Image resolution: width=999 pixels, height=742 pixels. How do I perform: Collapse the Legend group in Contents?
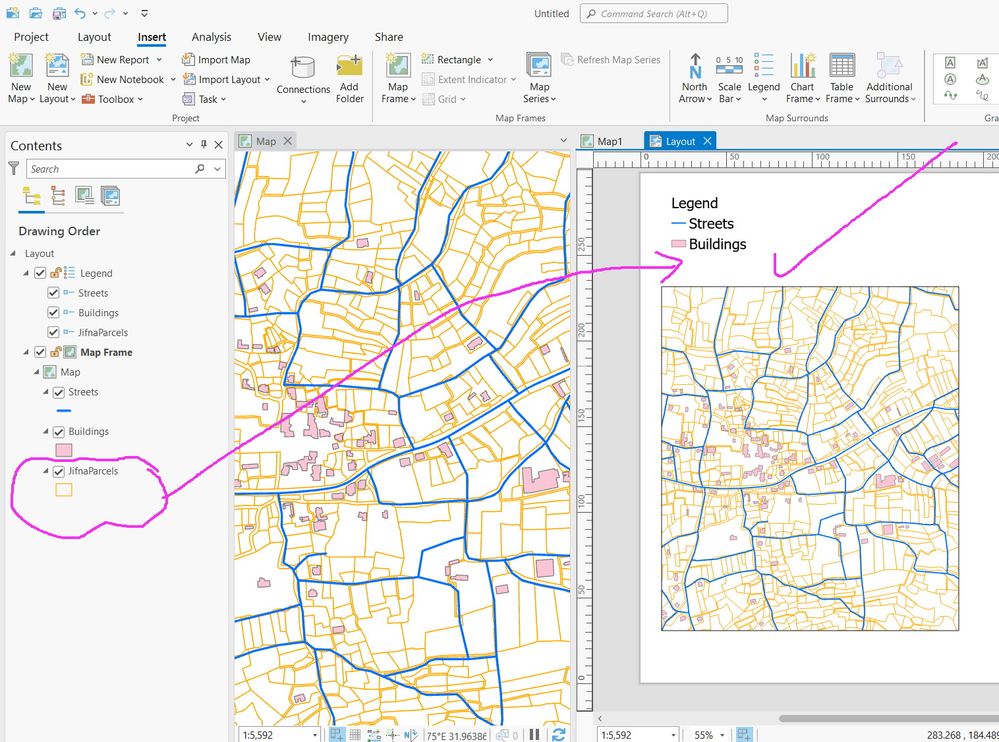click(x=26, y=273)
